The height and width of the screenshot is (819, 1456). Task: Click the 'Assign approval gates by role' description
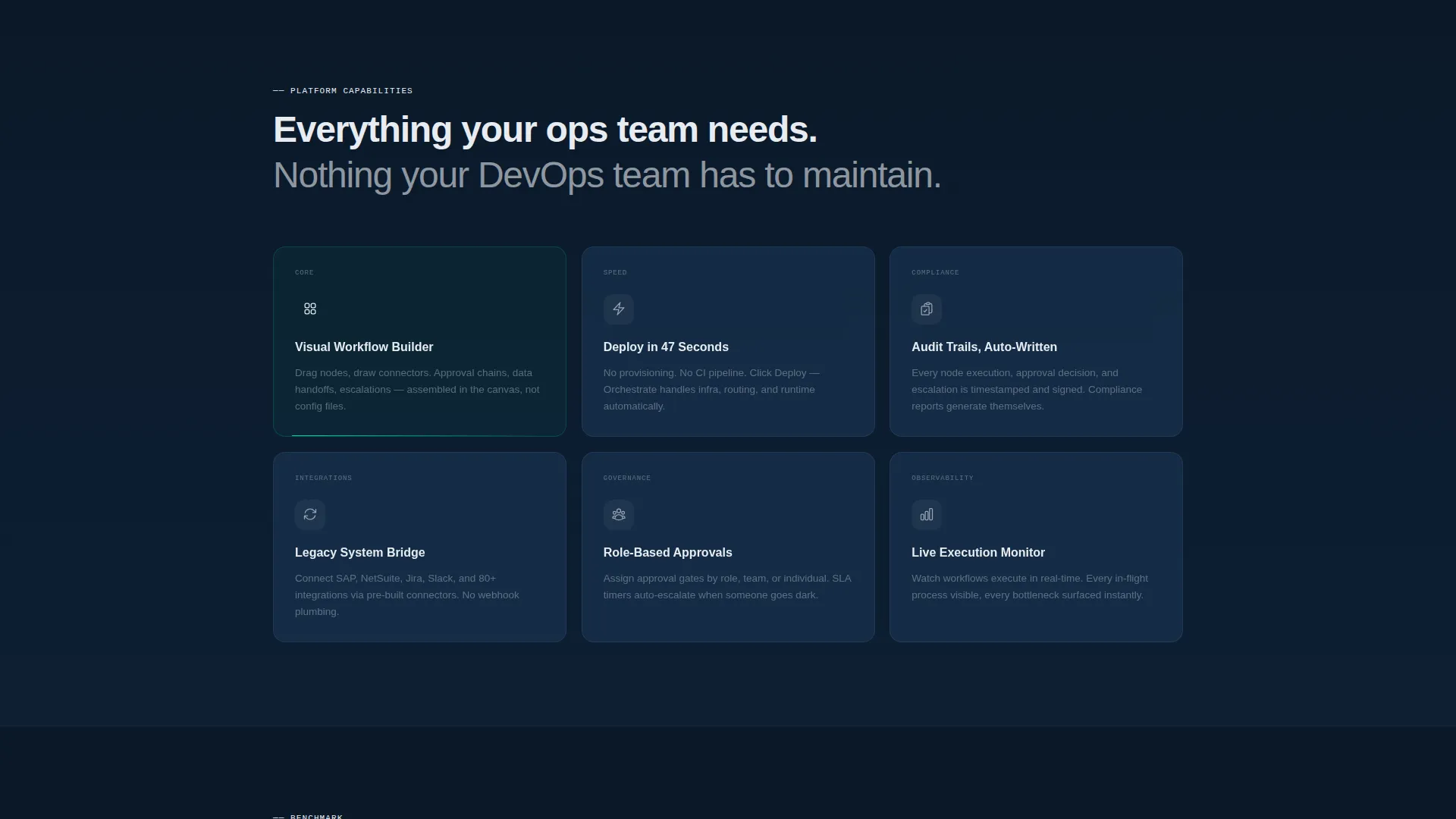pyautogui.click(x=727, y=586)
